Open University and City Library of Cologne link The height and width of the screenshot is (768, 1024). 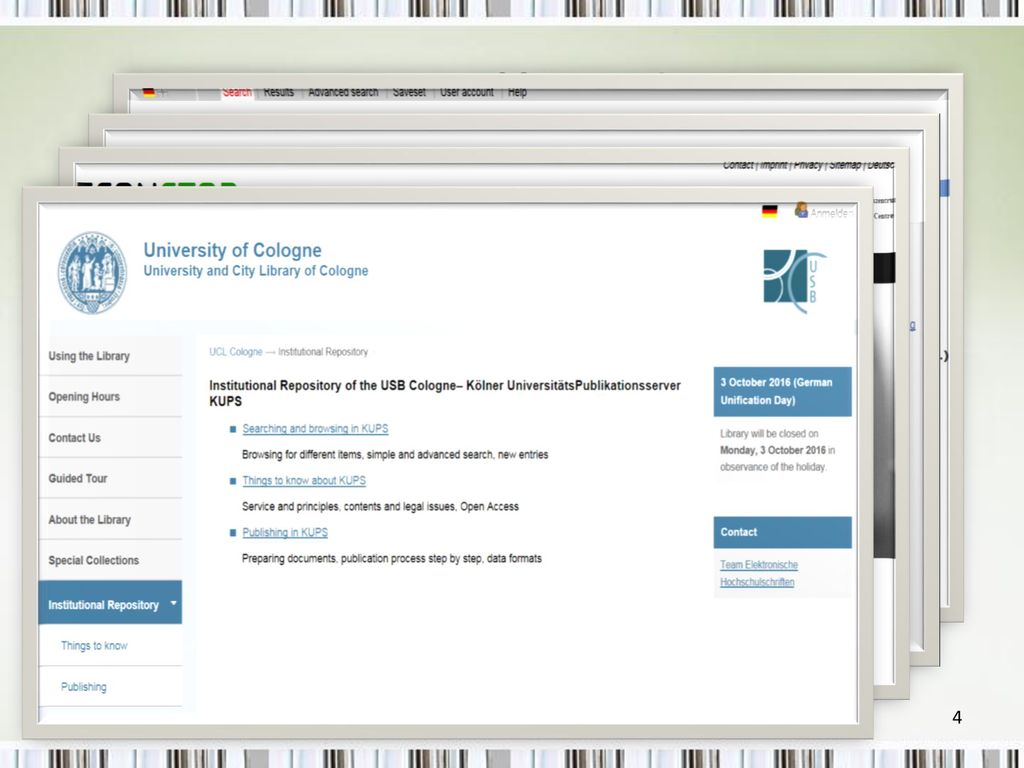click(x=255, y=271)
